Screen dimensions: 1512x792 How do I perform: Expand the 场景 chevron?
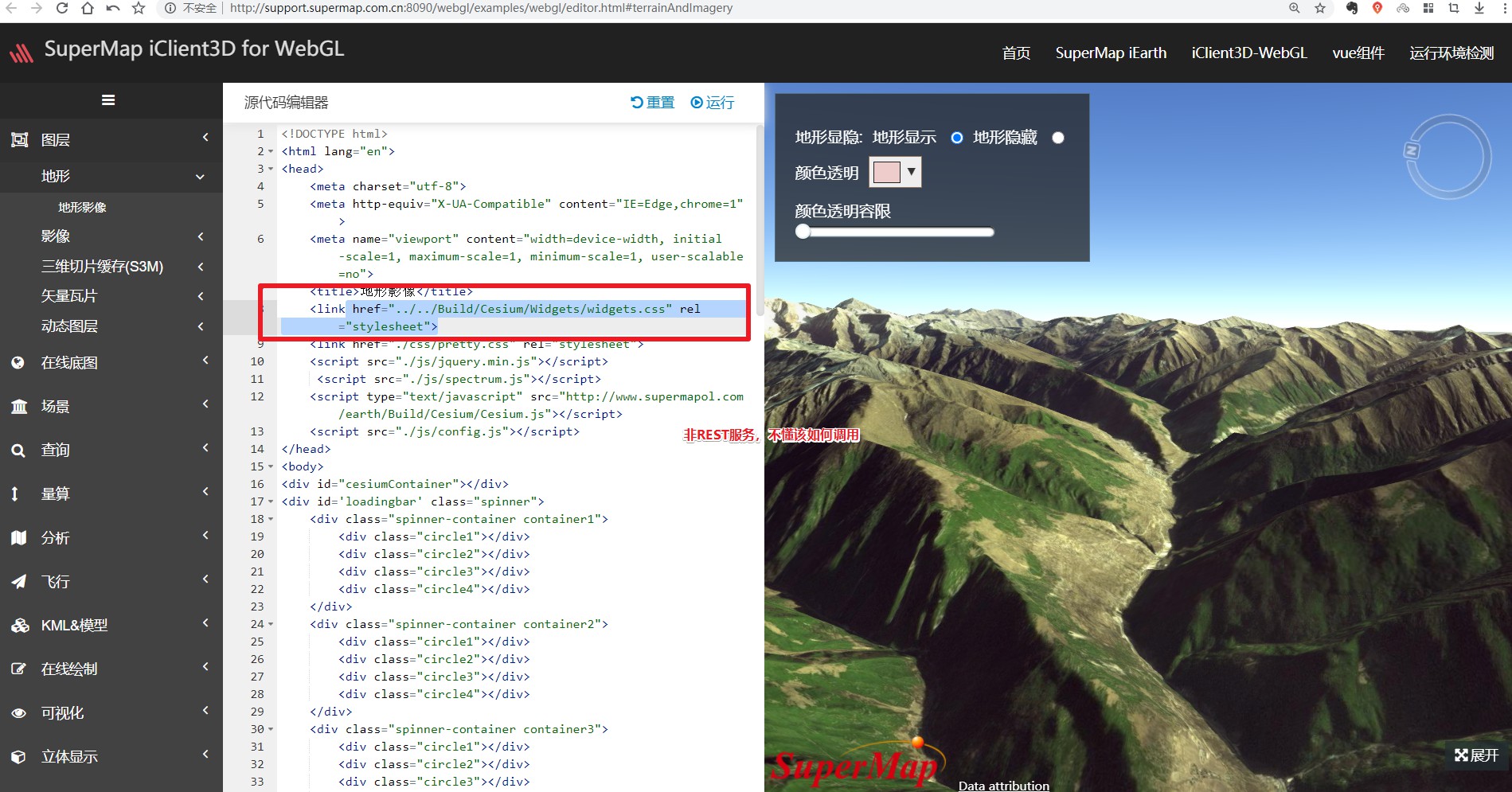coord(205,404)
